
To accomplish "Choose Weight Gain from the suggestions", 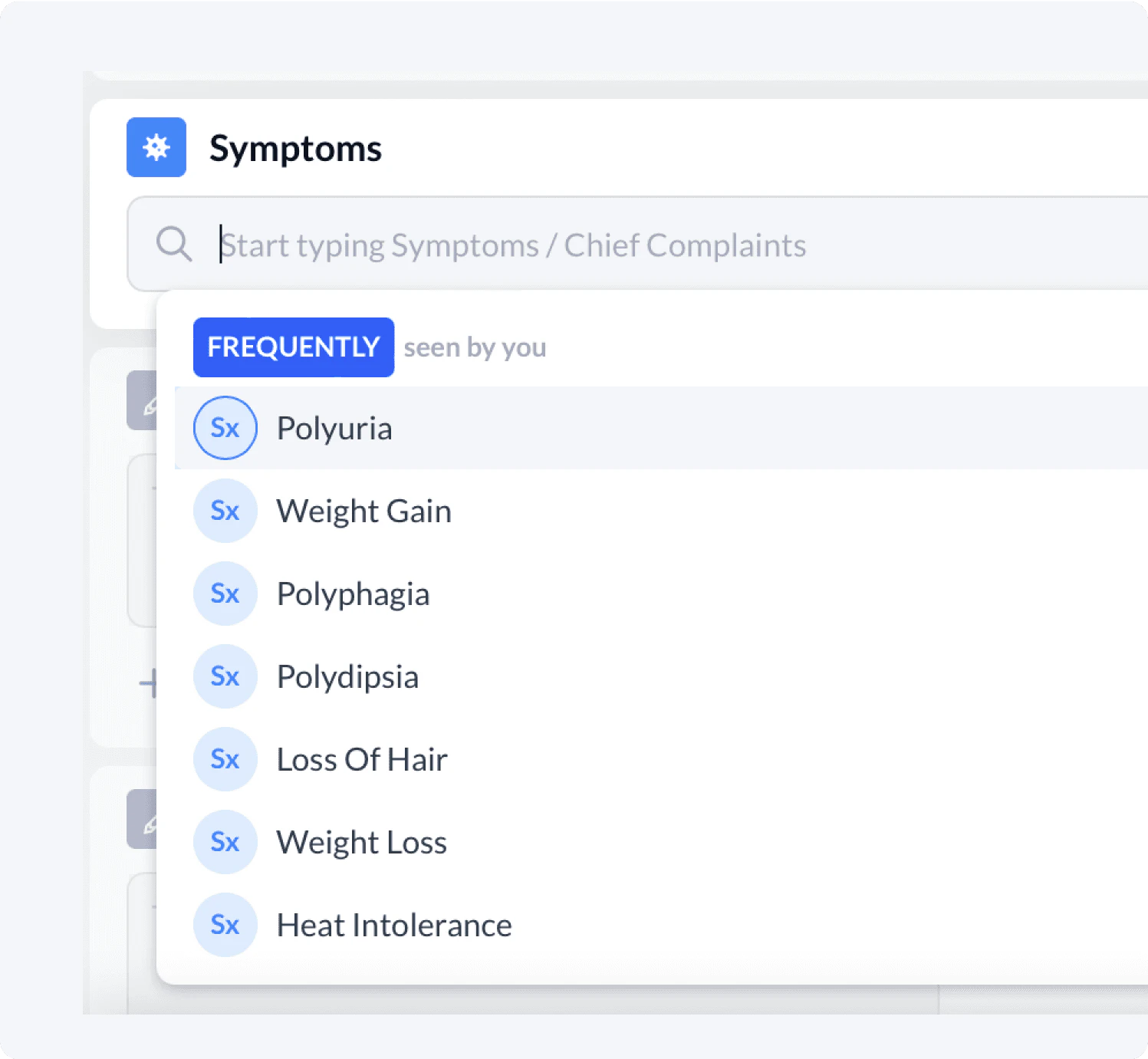I will 363,510.
